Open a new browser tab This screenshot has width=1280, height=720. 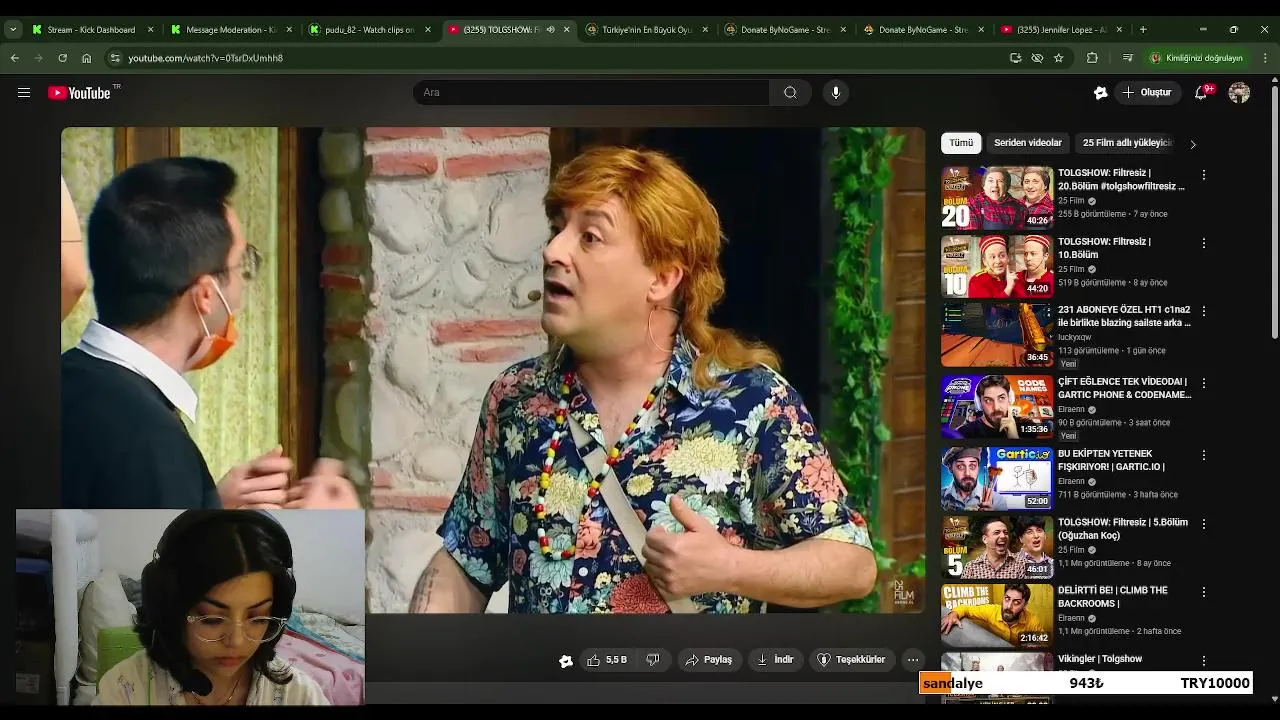click(x=1143, y=30)
